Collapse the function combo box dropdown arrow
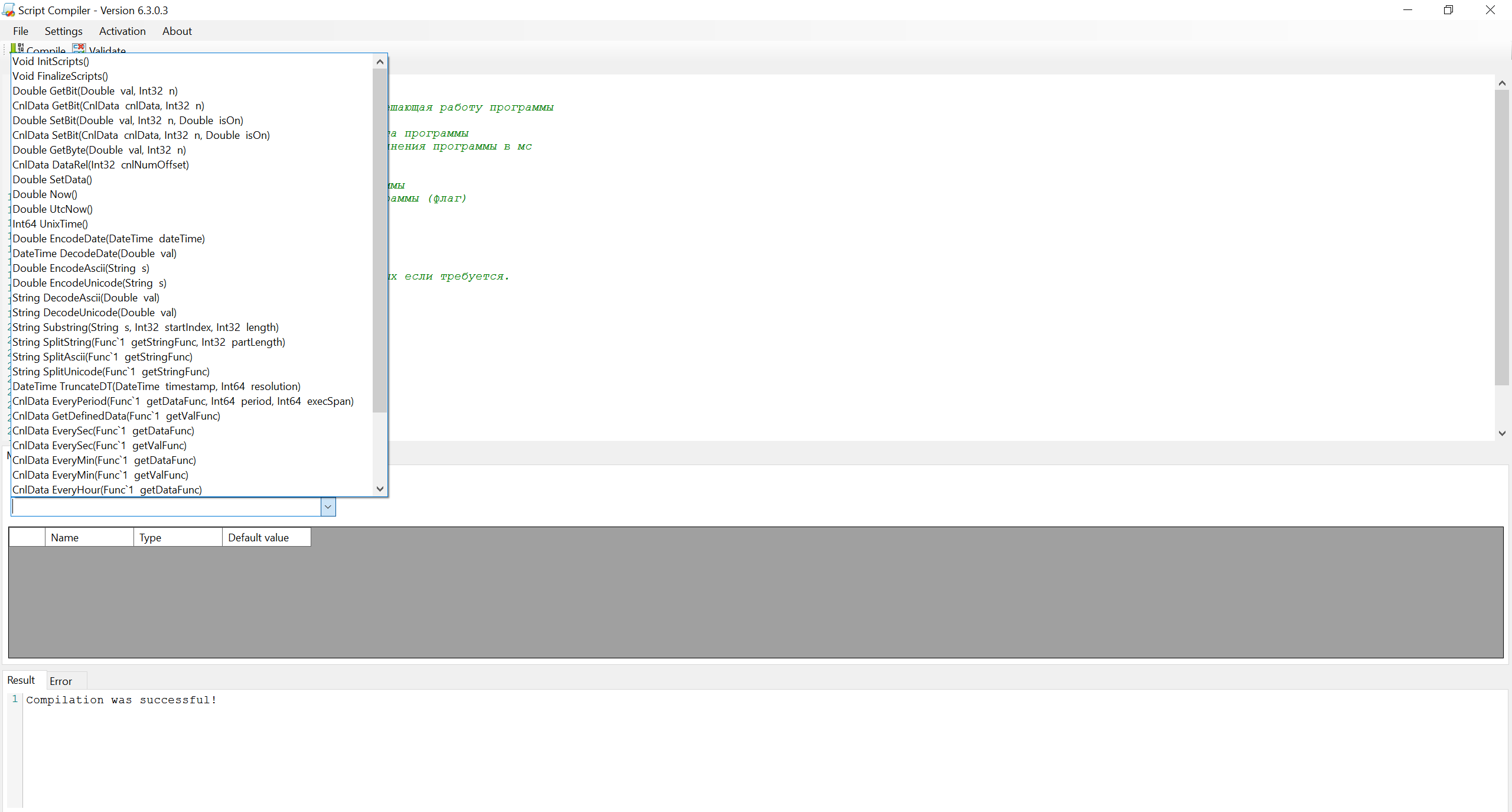Image resolution: width=1512 pixels, height=812 pixels. point(328,507)
